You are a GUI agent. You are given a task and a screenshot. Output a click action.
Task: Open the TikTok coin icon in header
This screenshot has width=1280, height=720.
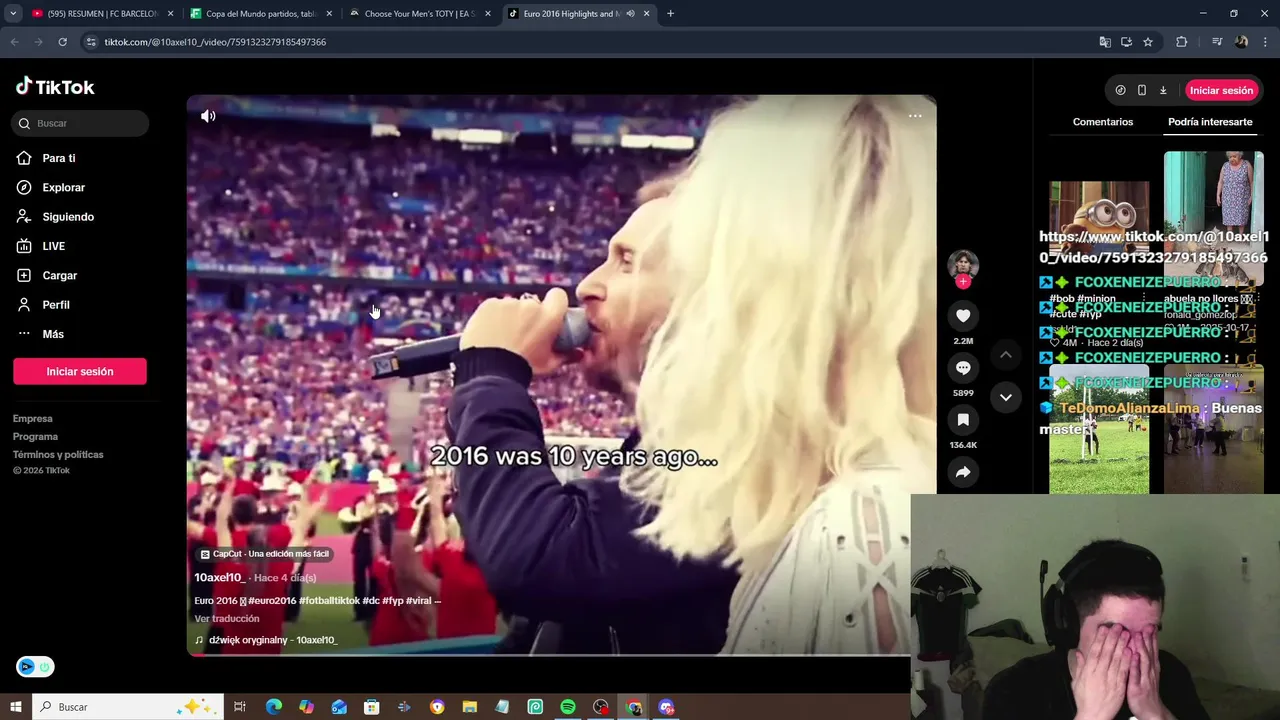tap(1120, 90)
